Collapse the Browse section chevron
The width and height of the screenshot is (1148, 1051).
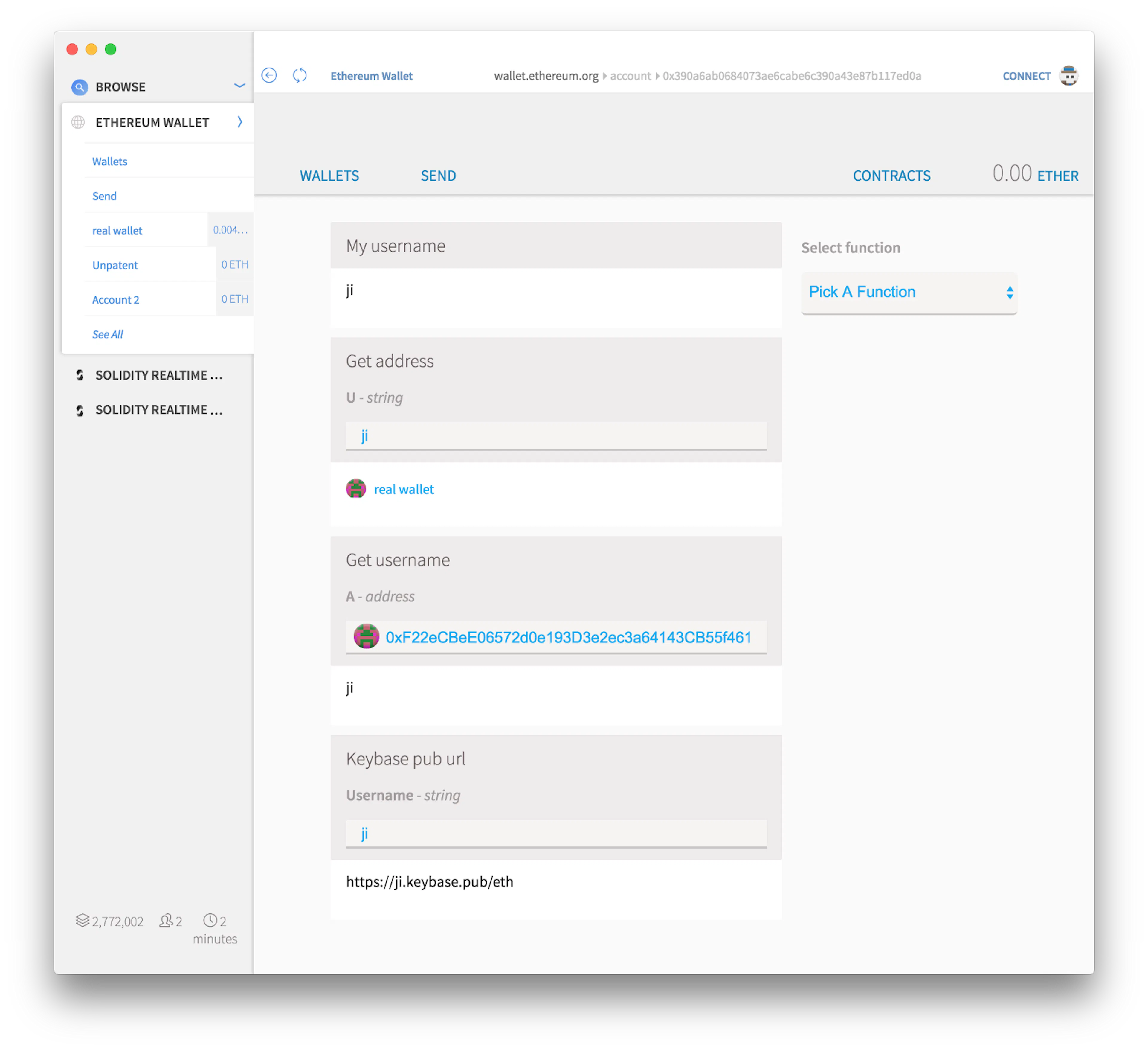pos(240,86)
